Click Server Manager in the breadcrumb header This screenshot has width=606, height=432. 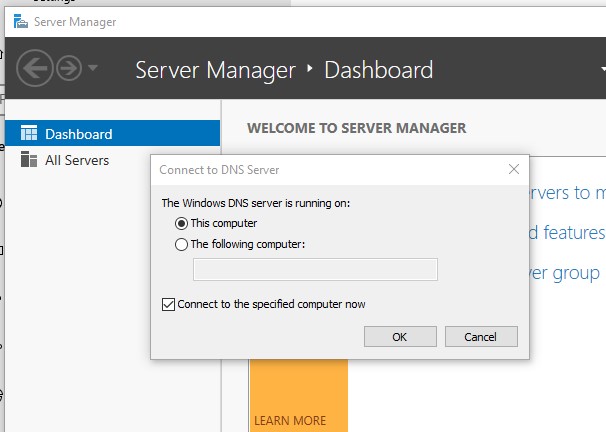click(x=216, y=70)
